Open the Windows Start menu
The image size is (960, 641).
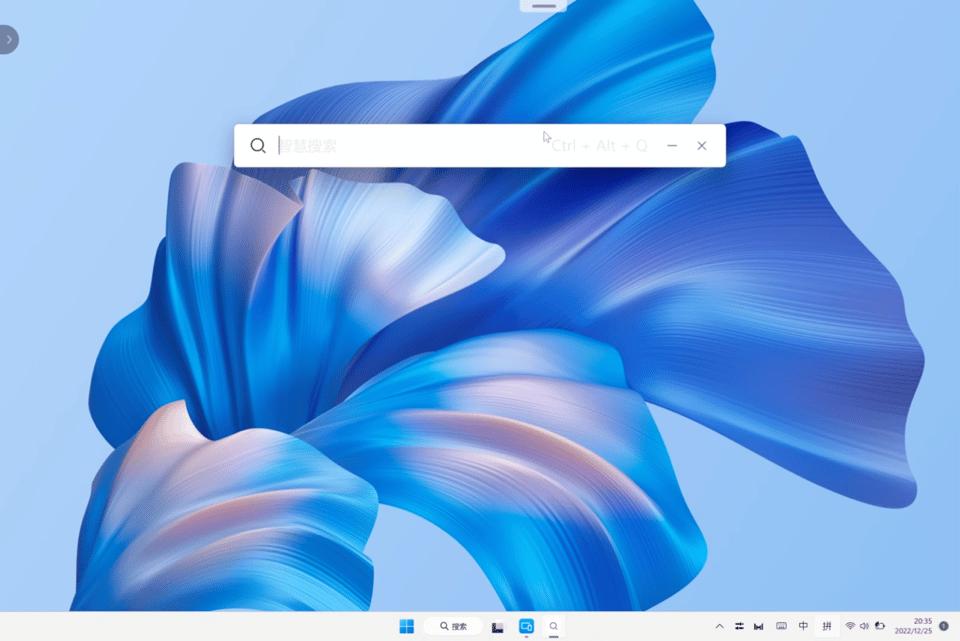click(x=407, y=626)
